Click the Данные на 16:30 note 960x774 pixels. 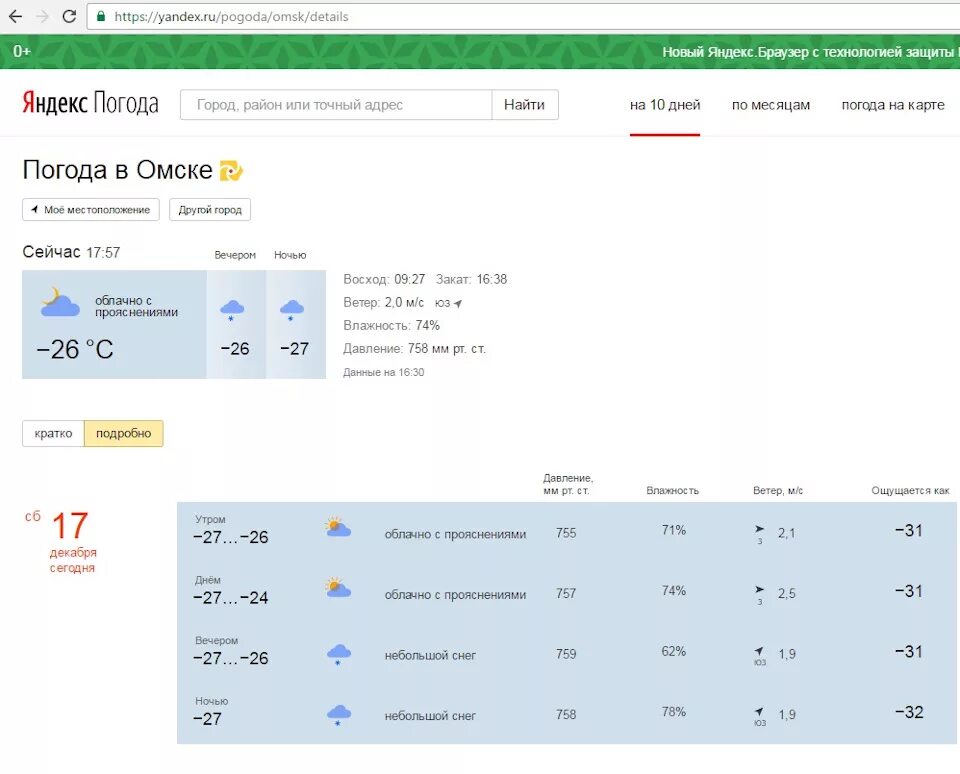[383, 372]
